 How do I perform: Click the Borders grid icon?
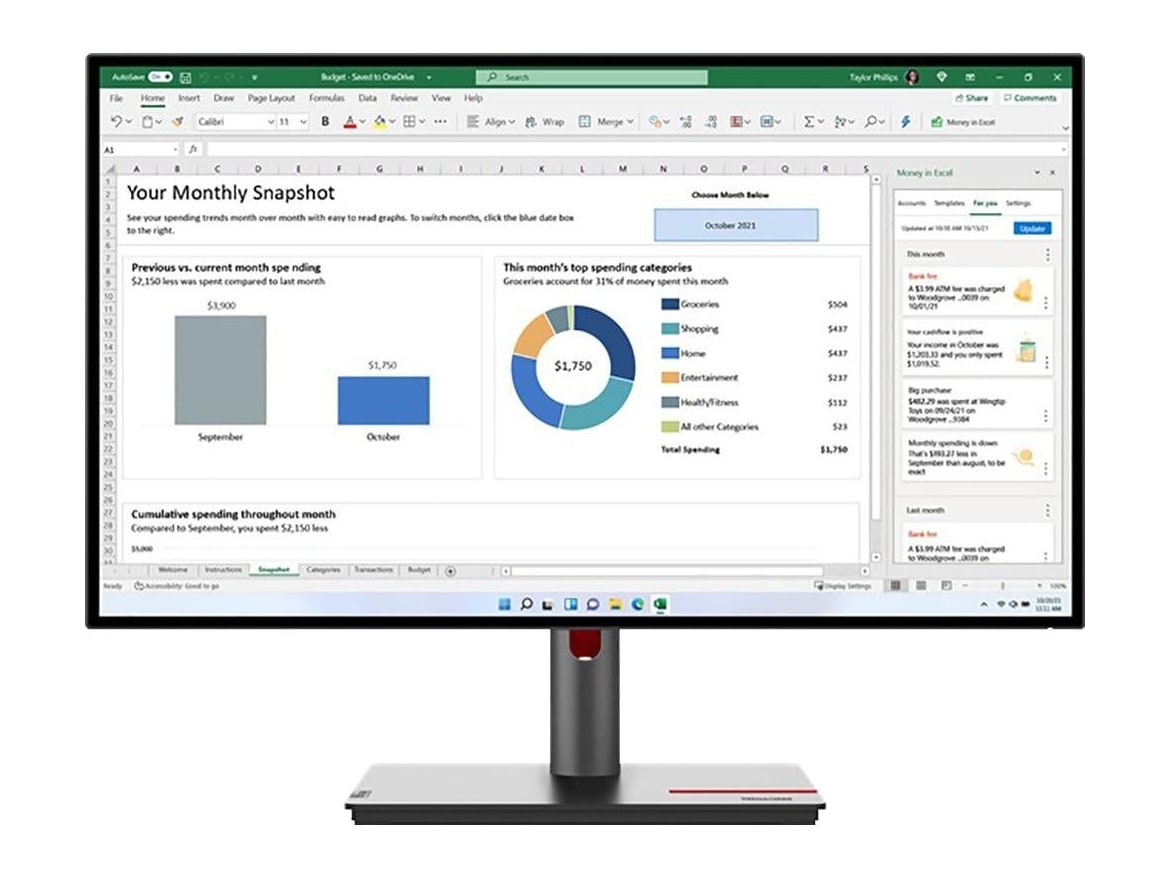409,121
